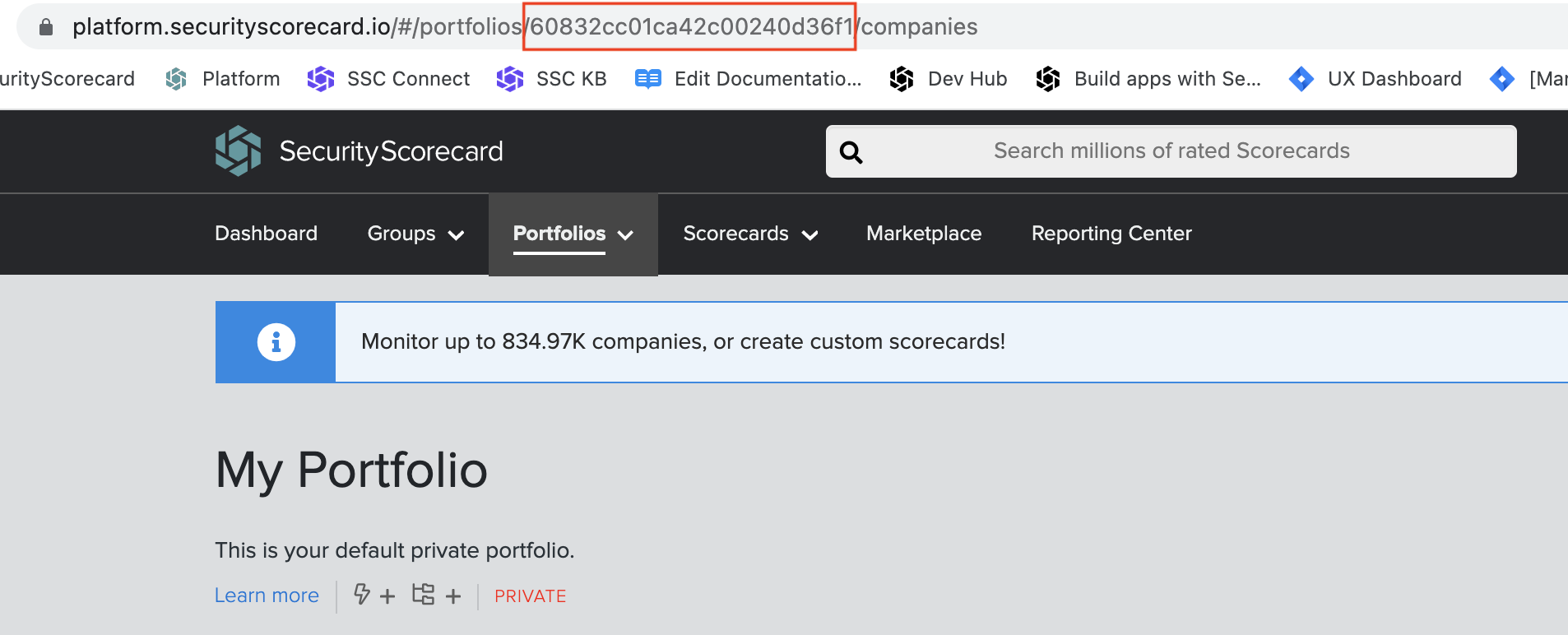Click the SecurityScorecard logo icon
Image resolution: width=1568 pixels, height=635 pixels.
pyautogui.click(x=238, y=151)
